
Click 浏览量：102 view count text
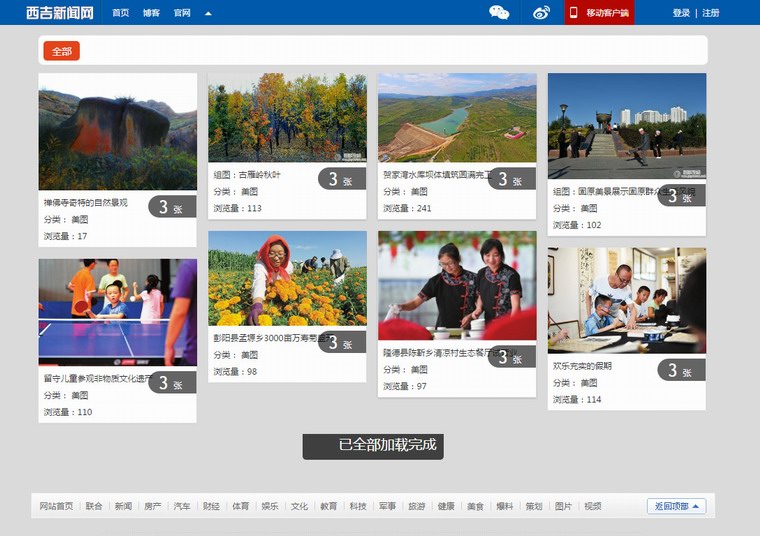click(x=577, y=225)
